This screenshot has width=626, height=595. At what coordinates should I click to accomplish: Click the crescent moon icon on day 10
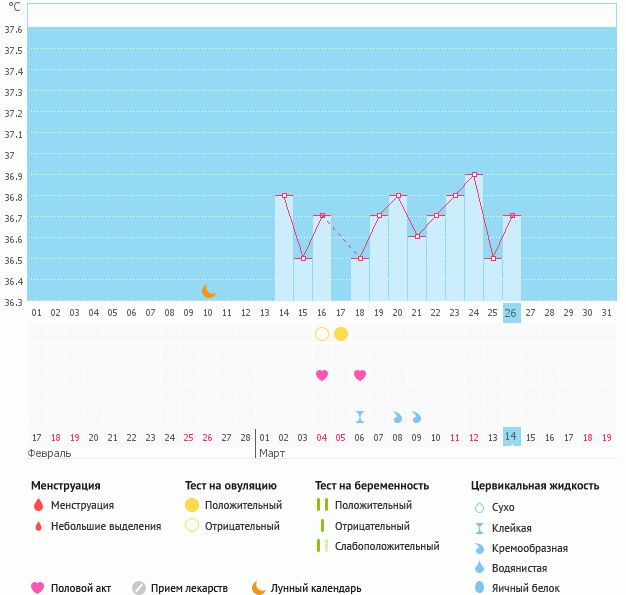[209, 291]
